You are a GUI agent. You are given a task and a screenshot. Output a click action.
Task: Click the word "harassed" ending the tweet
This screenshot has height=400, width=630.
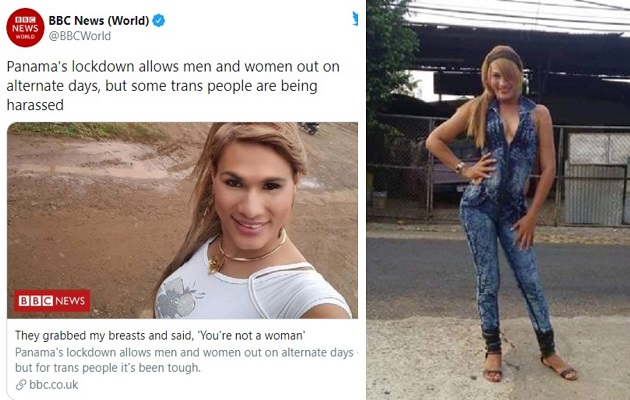coord(35,105)
